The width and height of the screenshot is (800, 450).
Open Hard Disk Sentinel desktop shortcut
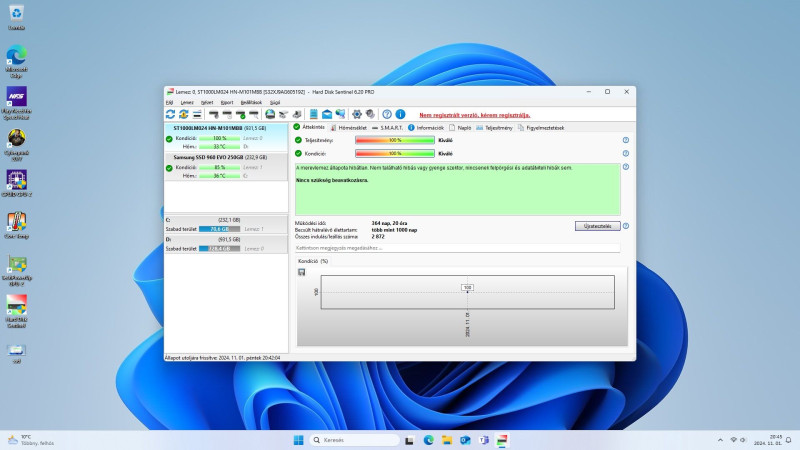(16, 311)
